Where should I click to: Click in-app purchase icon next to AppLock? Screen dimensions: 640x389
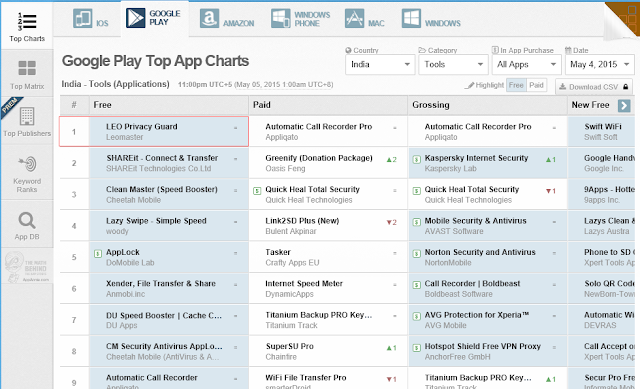pyautogui.click(x=98, y=254)
